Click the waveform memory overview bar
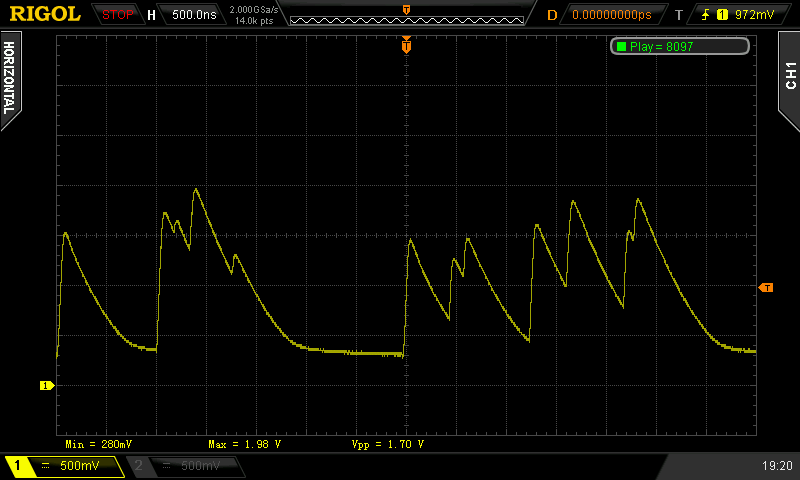This screenshot has height=480, width=800. point(405,15)
